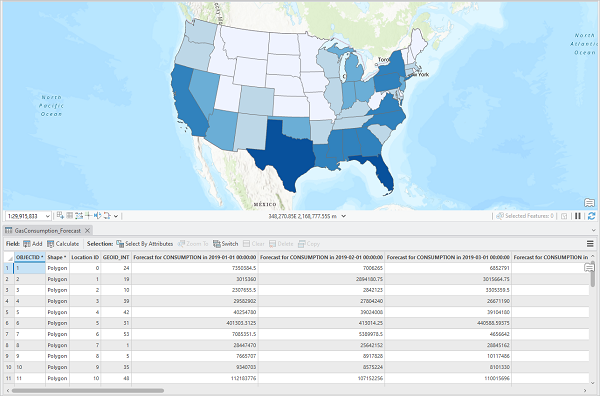Click the green crosshair inference icon
This screenshot has height=396, width=600.
point(88,216)
